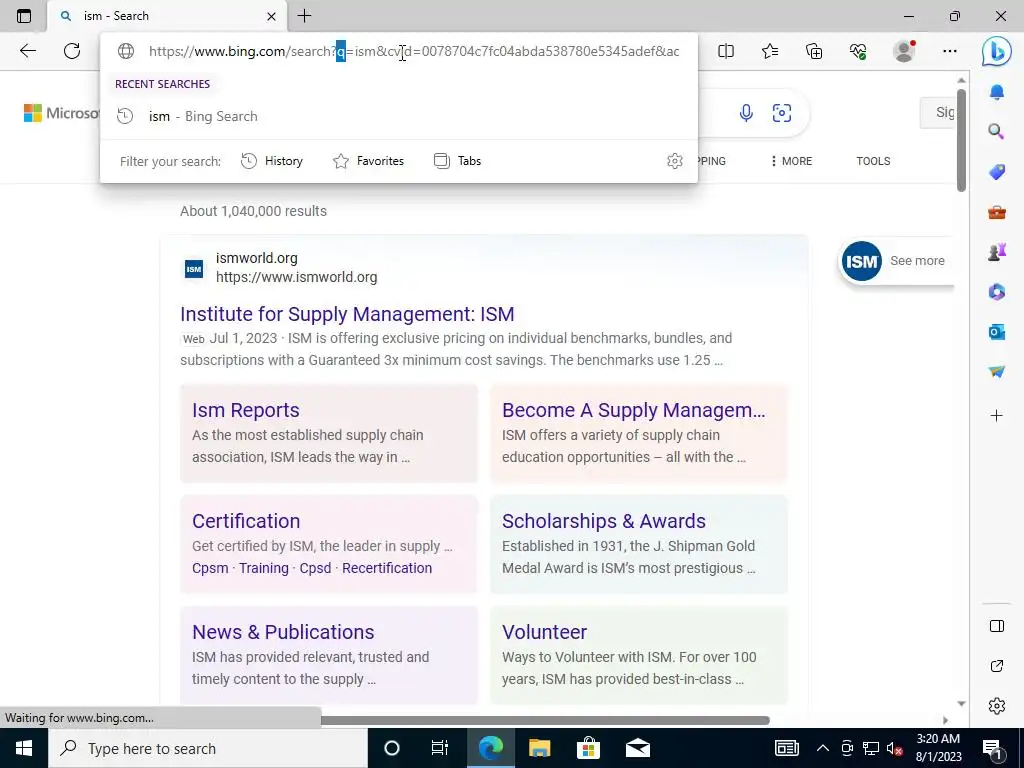The width and height of the screenshot is (1024, 768).
Task: Open the Mail app from taskbar
Action: 637,748
